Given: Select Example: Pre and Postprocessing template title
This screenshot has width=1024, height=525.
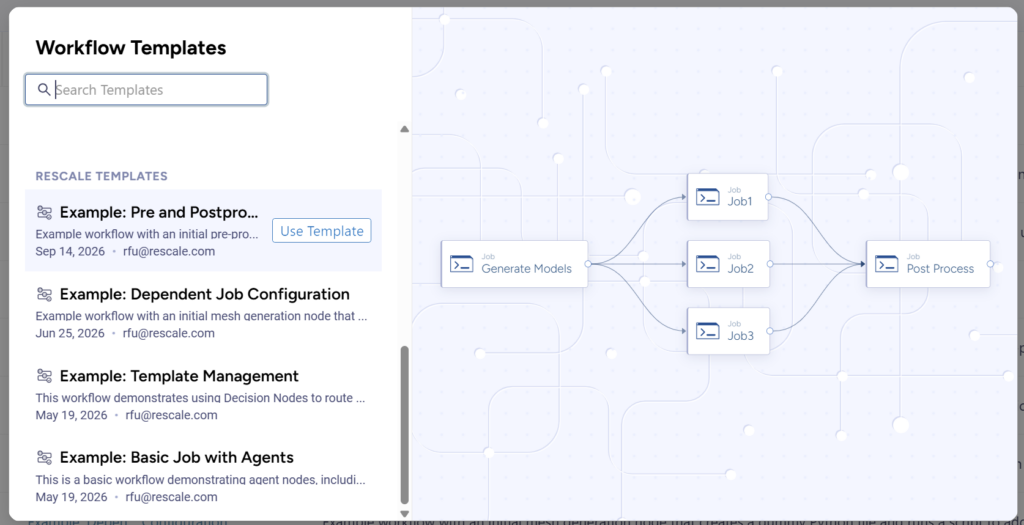Looking at the screenshot, I should [x=159, y=212].
